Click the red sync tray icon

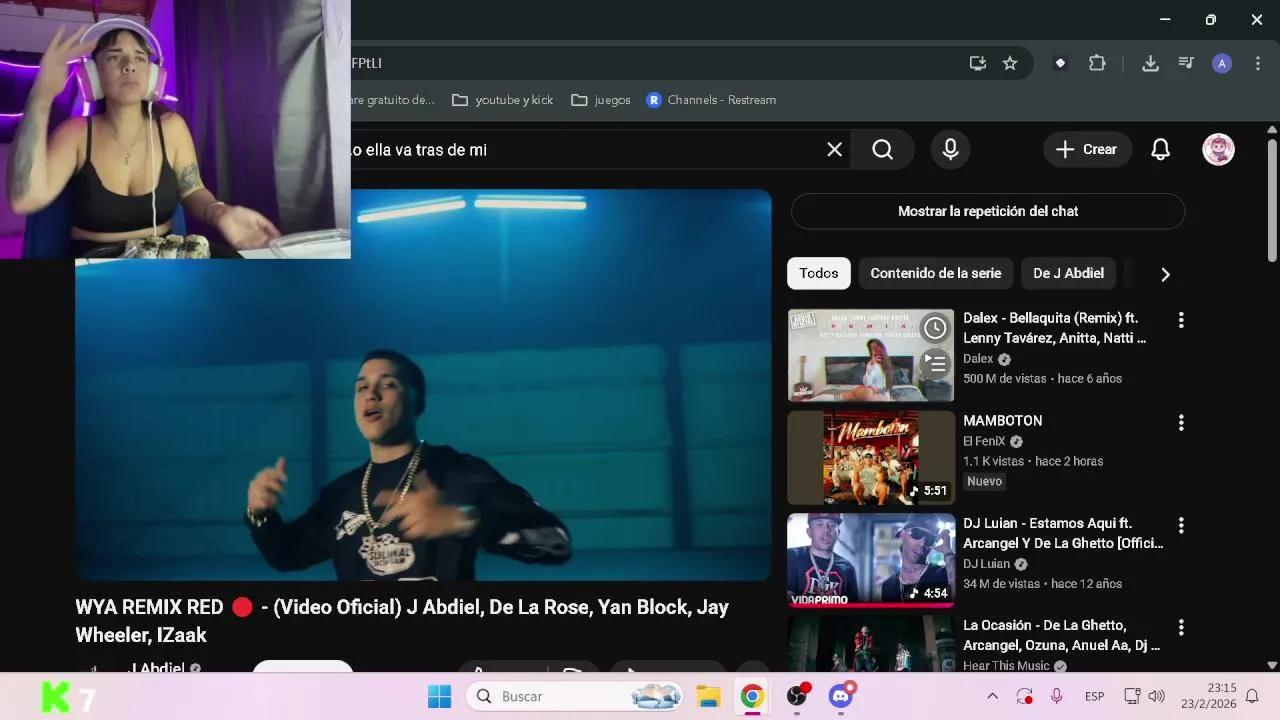pos(1024,696)
